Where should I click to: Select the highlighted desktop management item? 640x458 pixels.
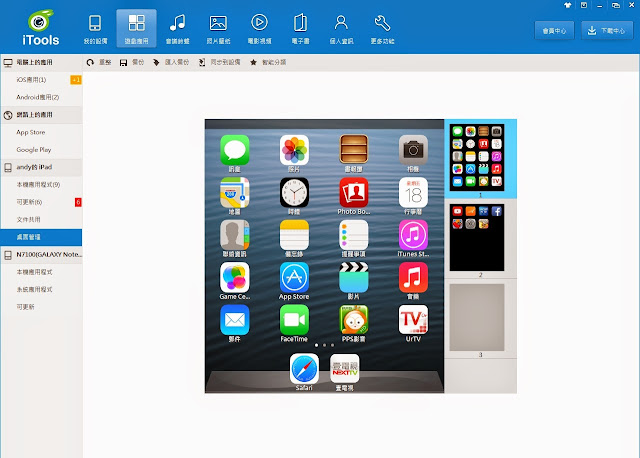(41, 237)
